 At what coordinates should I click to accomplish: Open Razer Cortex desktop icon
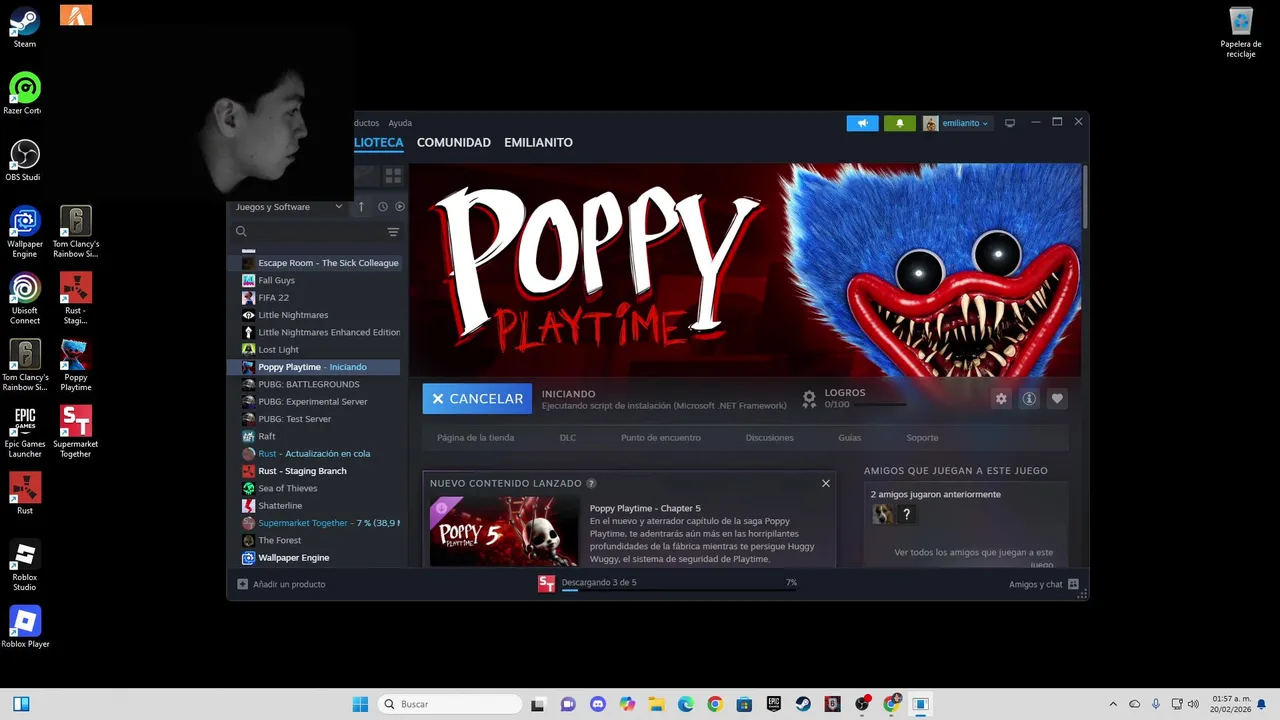[24, 94]
